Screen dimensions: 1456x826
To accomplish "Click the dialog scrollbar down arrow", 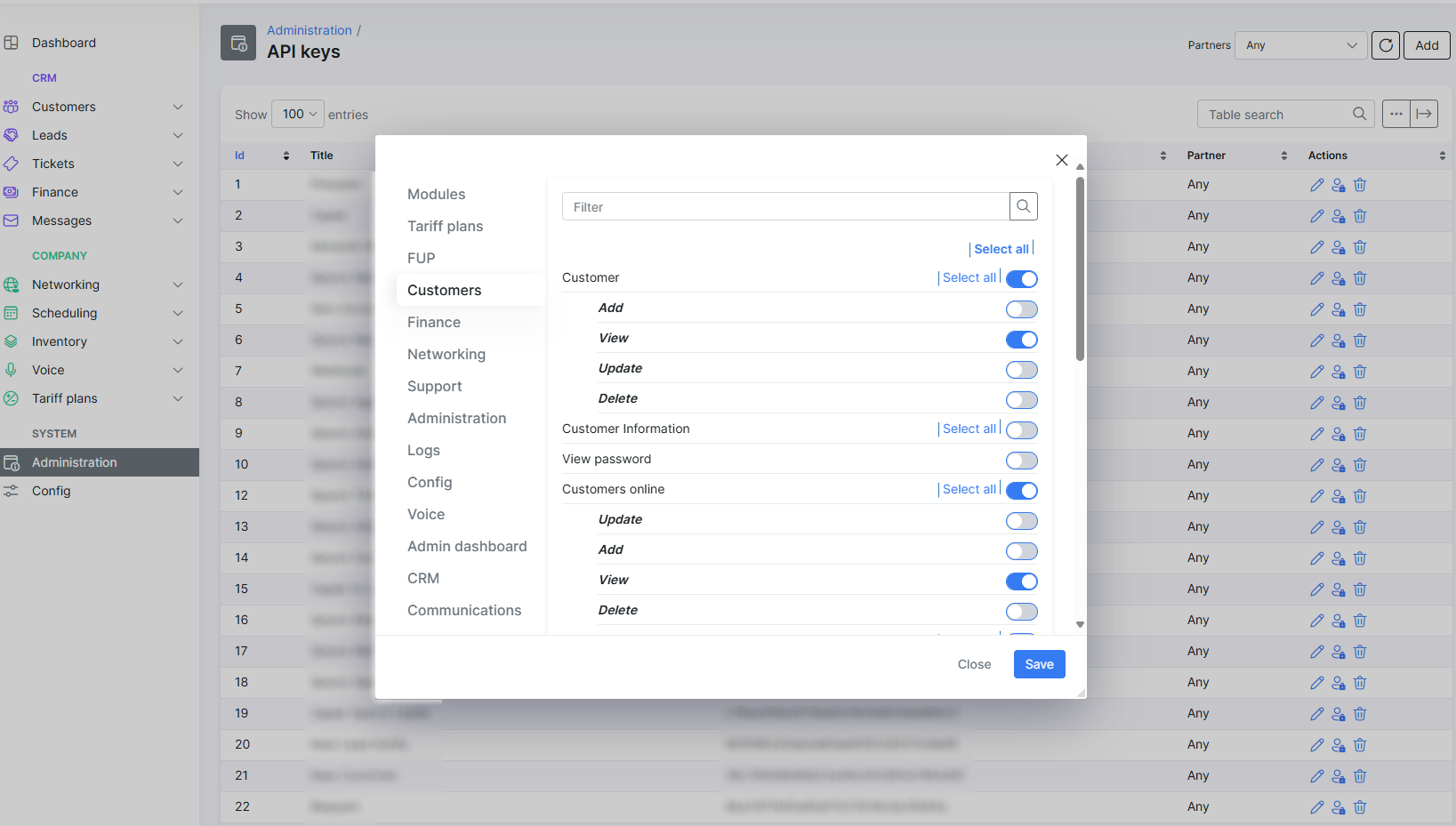I will pyautogui.click(x=1080, y=625).
